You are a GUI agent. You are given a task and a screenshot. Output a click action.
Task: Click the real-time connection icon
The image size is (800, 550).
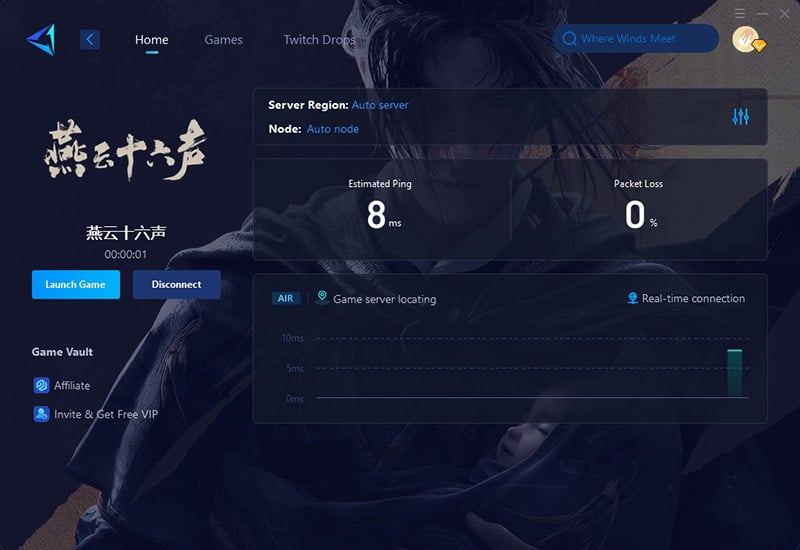coord(633,298)
